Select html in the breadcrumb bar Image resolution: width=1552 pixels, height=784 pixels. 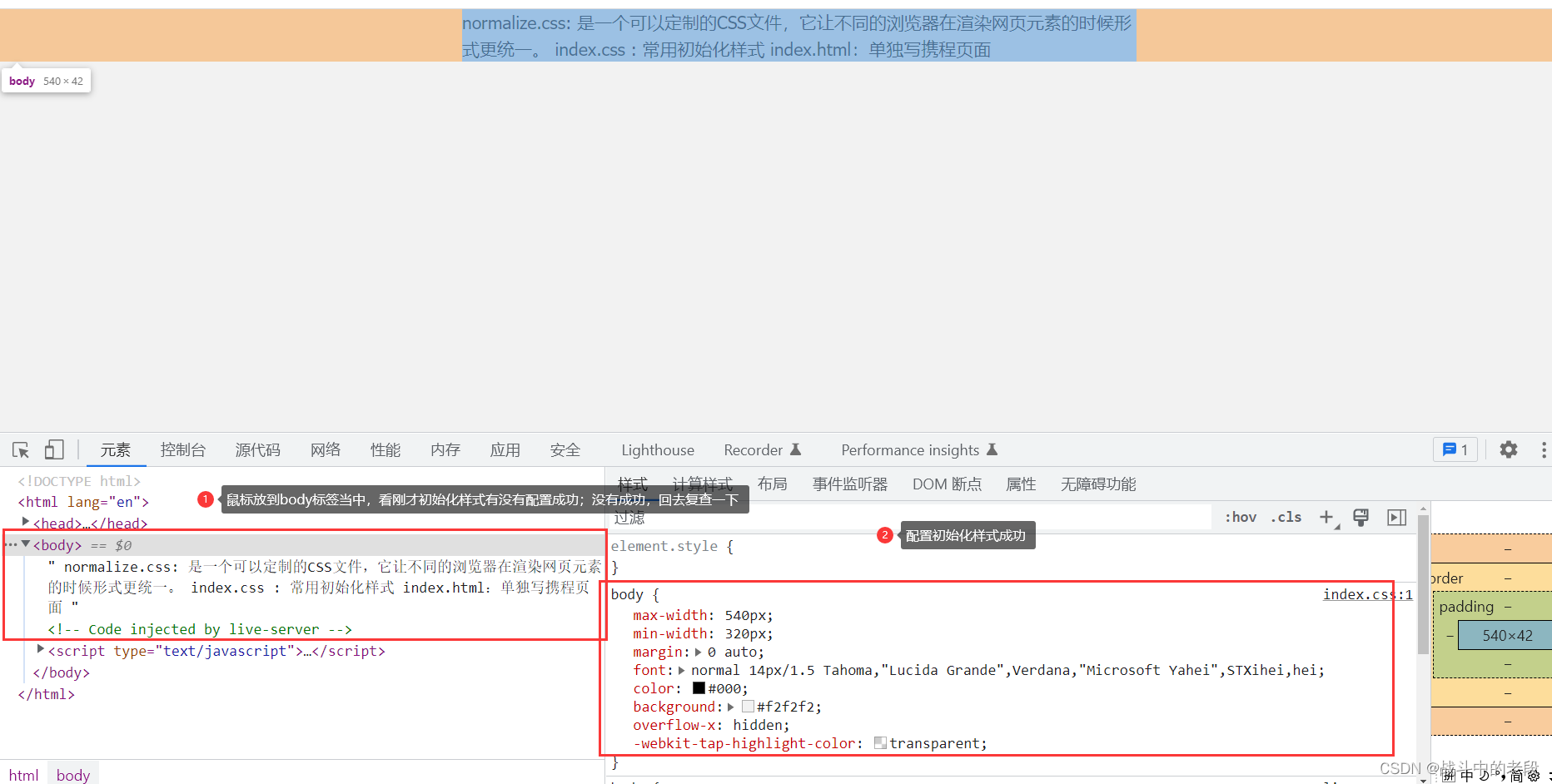click(x=23, y=775)
